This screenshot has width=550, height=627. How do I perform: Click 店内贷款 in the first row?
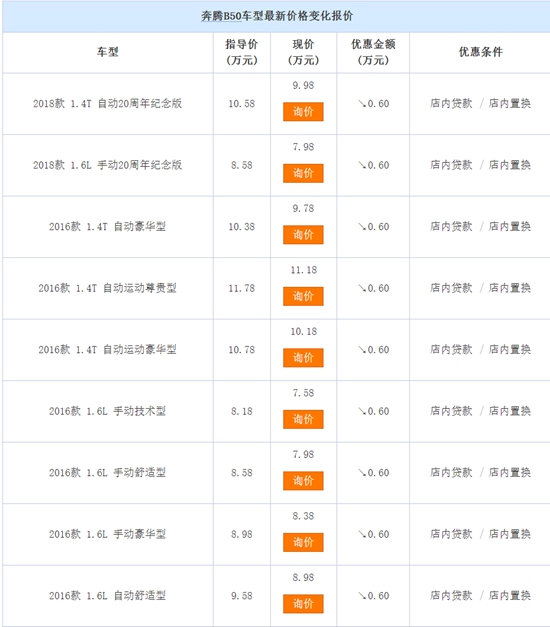[x=451, y=104]
